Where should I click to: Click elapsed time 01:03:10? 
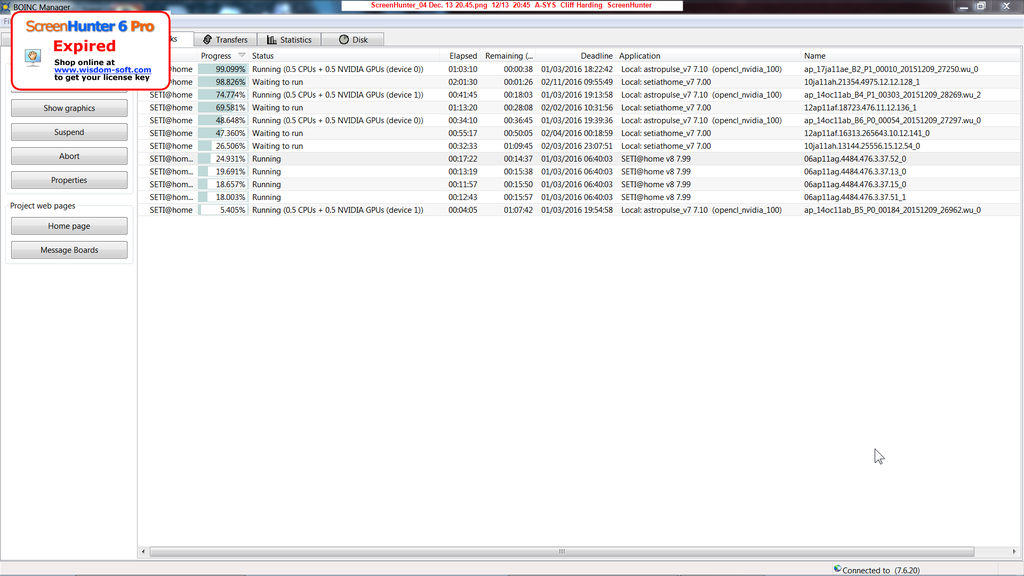[x=462, y=69]
